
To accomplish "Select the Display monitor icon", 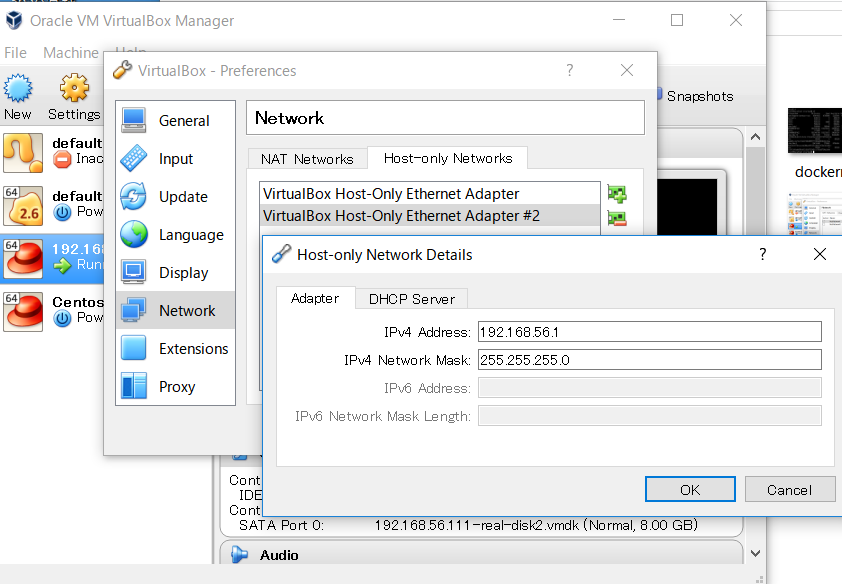I will click(x=134, y=272).
